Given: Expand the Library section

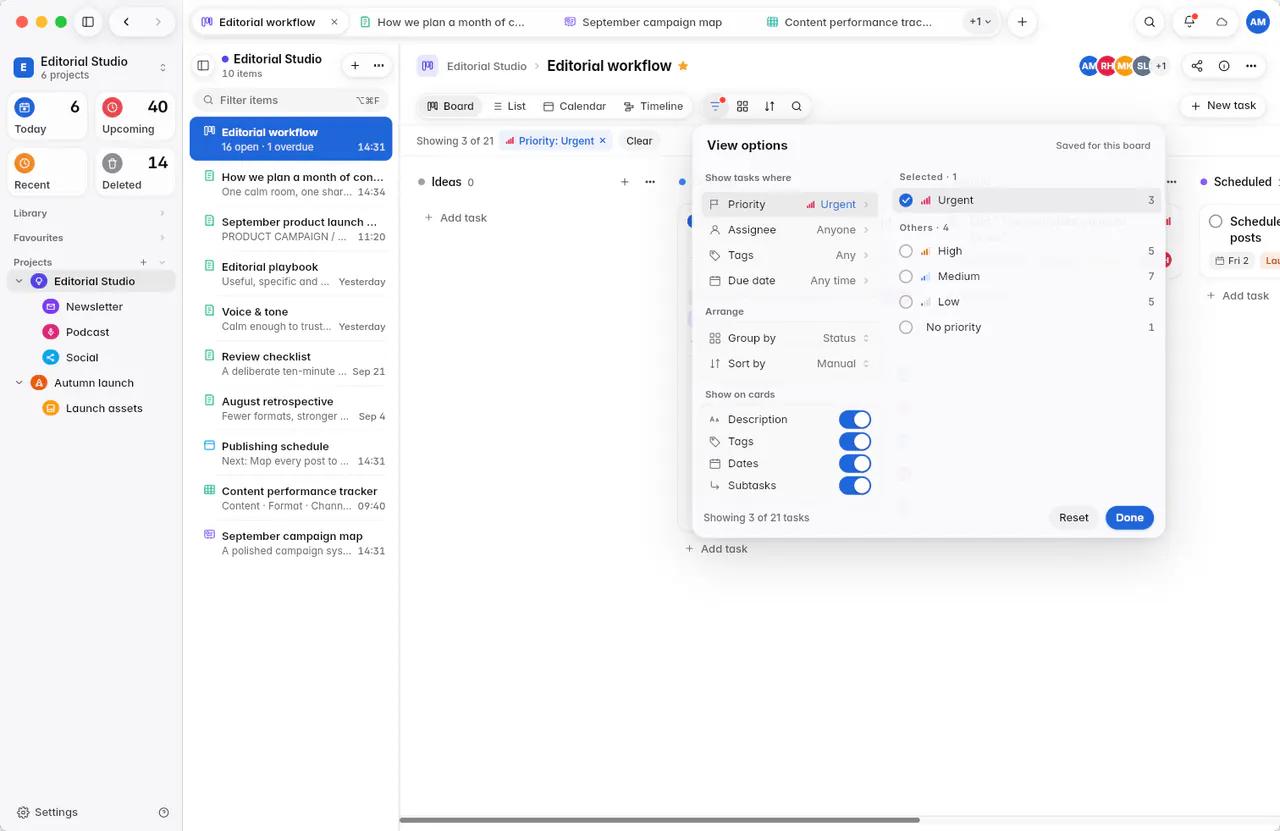Looking at the screenshot, I should [x=90, y=213].
